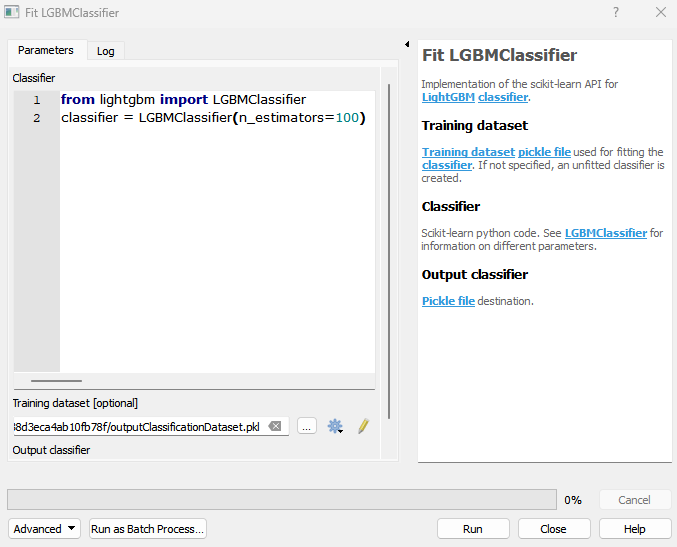Open the LightGBM link in help
The height and width of the screenshot is (547, 677).
click(448, 97)
